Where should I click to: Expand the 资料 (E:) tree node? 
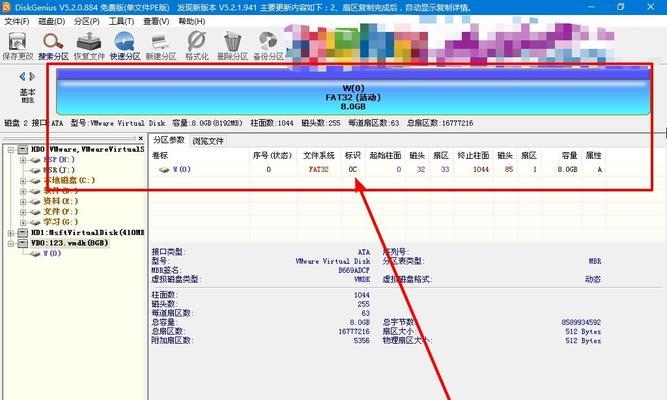(x=23, y=201)
